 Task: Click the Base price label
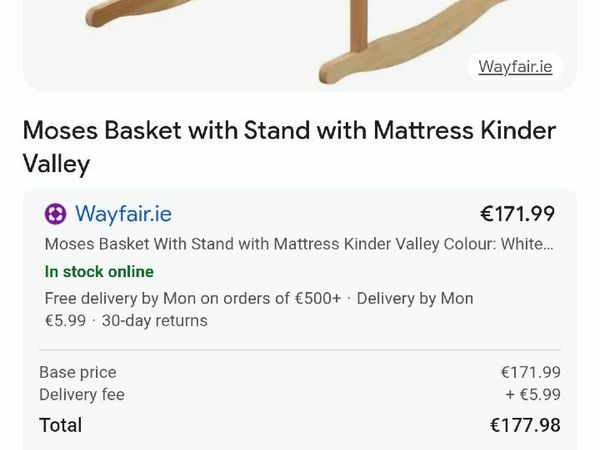(77, 372)
